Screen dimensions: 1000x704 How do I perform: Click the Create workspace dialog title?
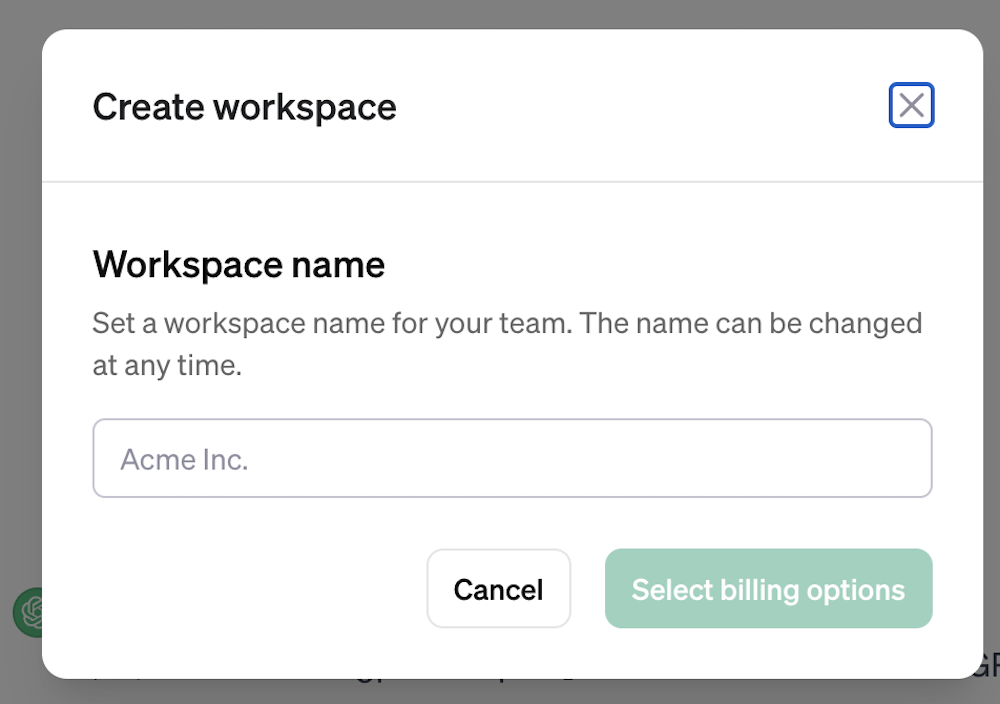(x=244, y=107)
